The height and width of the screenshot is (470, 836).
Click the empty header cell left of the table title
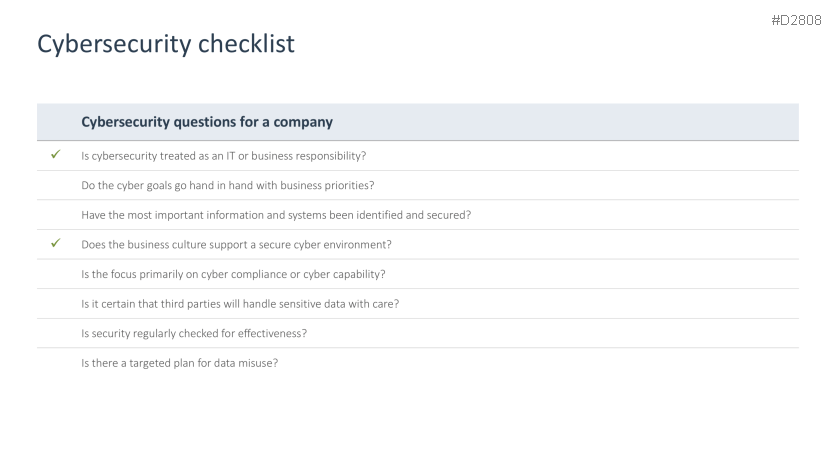click(56, 122)
